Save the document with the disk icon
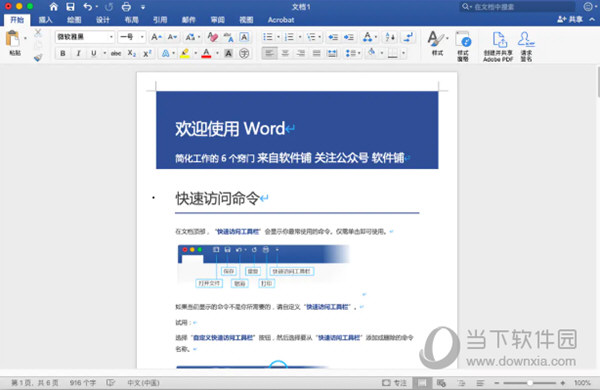600x390 pixels. tap(70, 7)
